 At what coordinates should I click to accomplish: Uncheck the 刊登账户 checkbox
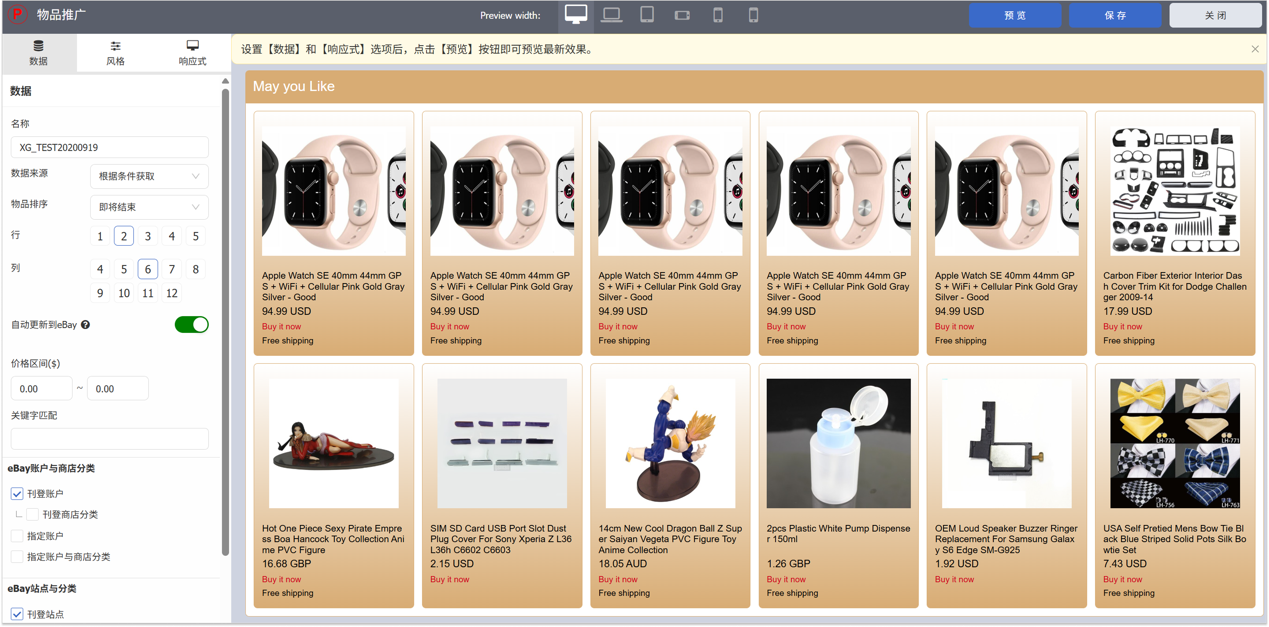coord(17,494)
